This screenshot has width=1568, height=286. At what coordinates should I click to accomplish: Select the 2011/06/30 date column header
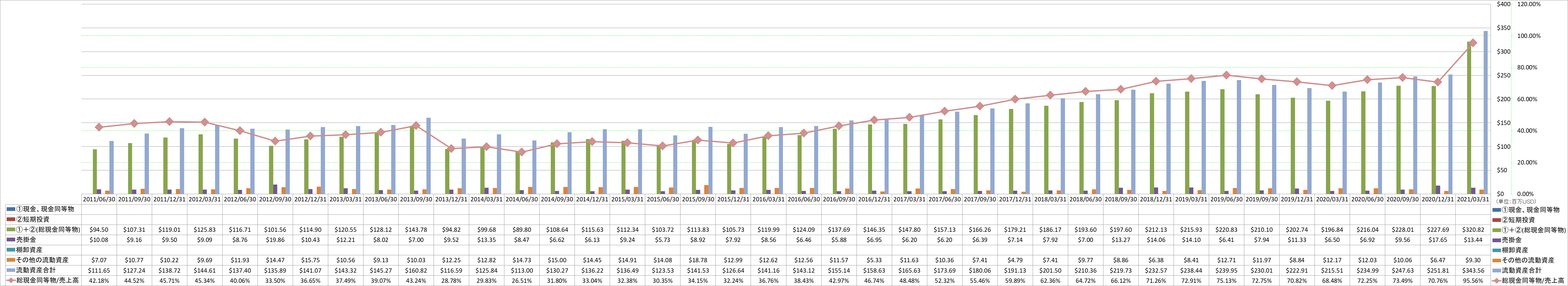99,199
